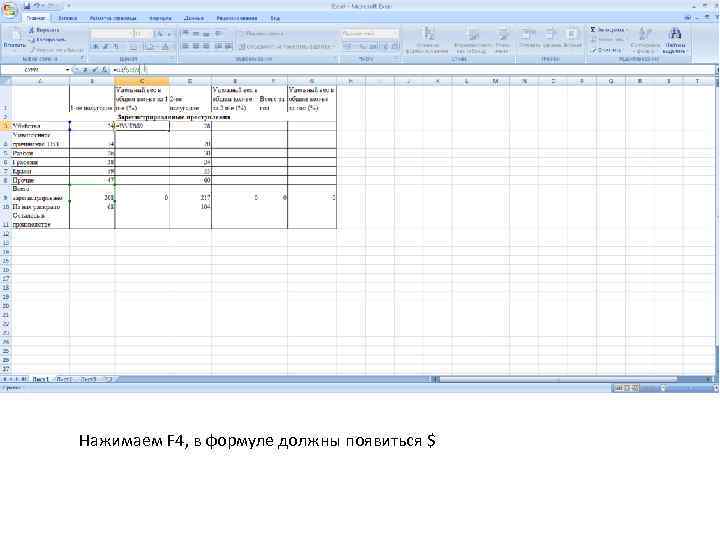
Task: Click Delete cells button (Удалить)
Action: point(551,38)
